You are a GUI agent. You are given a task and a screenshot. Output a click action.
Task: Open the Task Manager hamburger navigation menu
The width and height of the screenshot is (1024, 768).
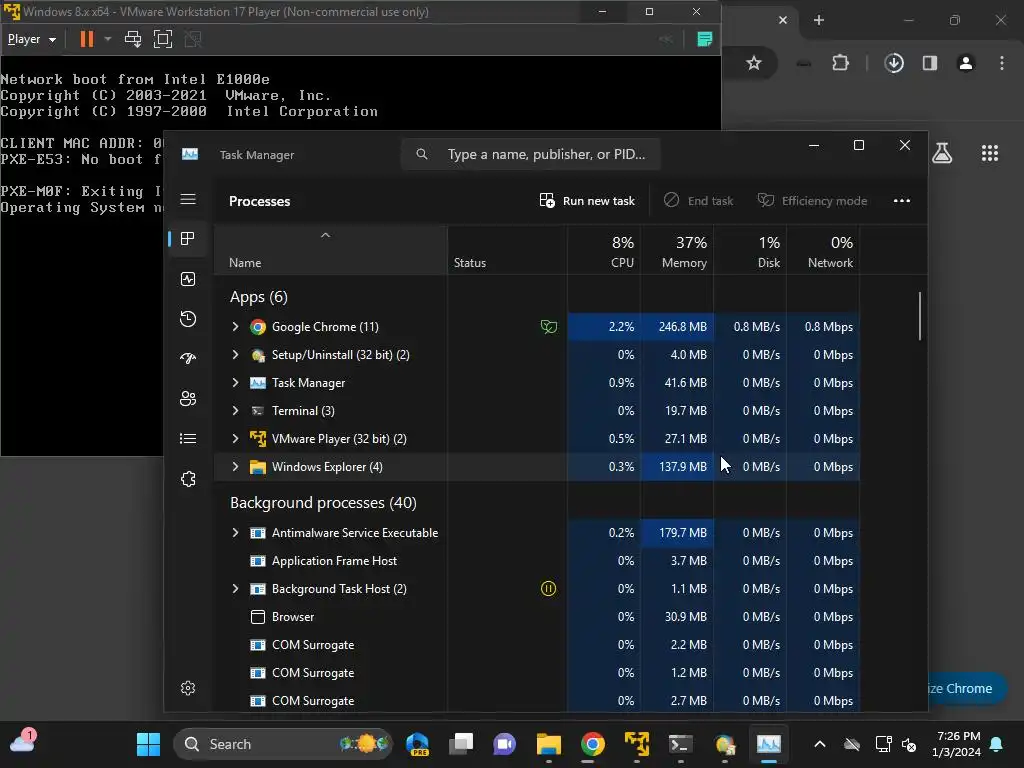click(x=188, y=199)
